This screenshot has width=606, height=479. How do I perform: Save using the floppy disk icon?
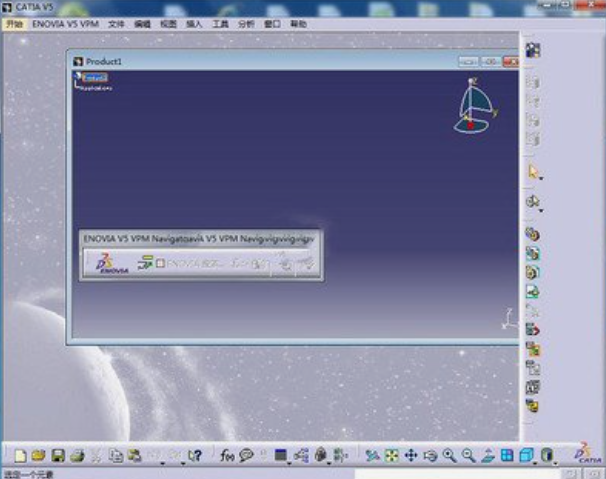pos(58,456)
